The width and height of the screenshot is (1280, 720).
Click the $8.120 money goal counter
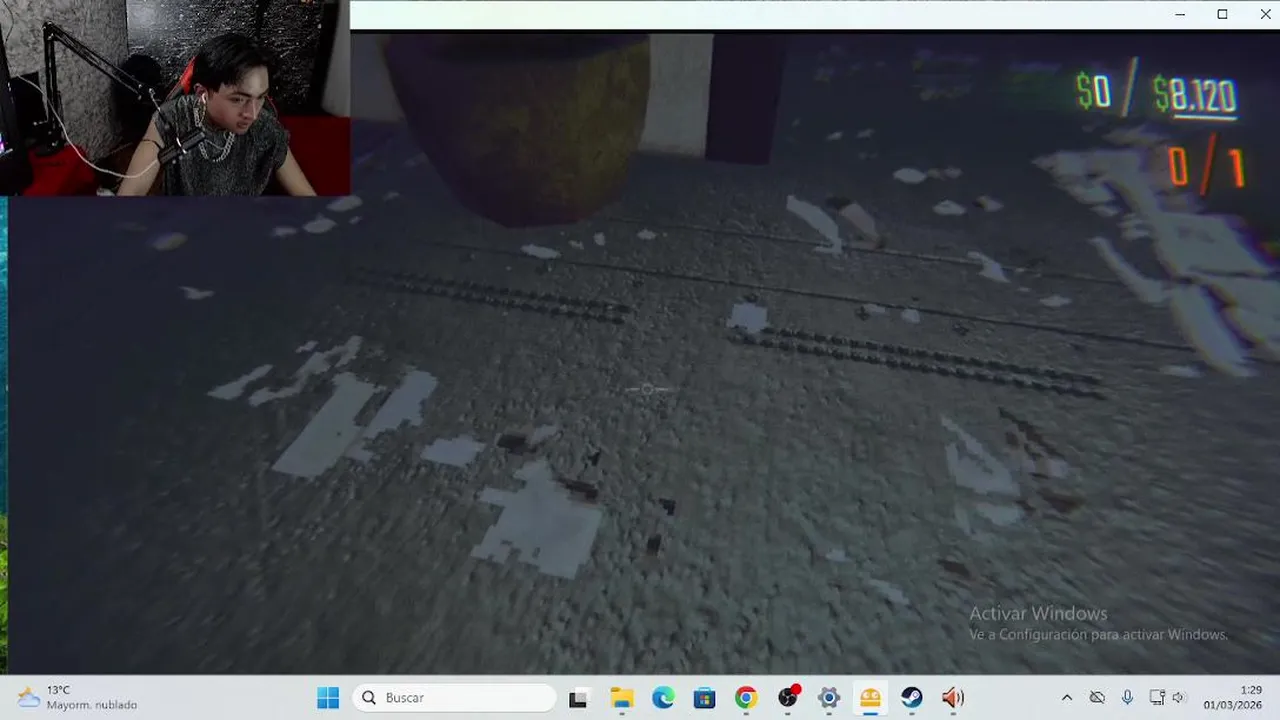1195,96
